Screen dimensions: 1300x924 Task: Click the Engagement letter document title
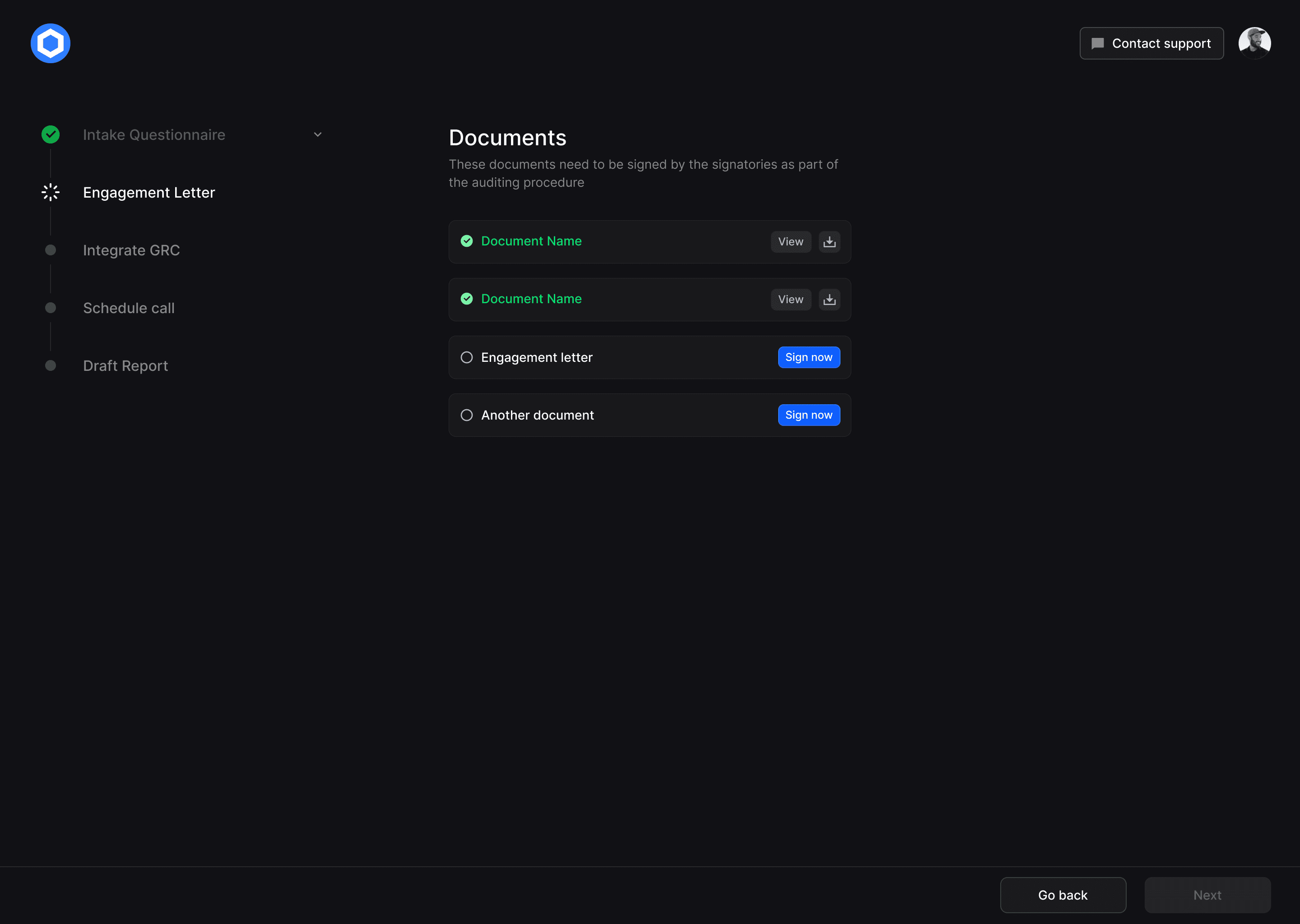[x=537, y=357]
